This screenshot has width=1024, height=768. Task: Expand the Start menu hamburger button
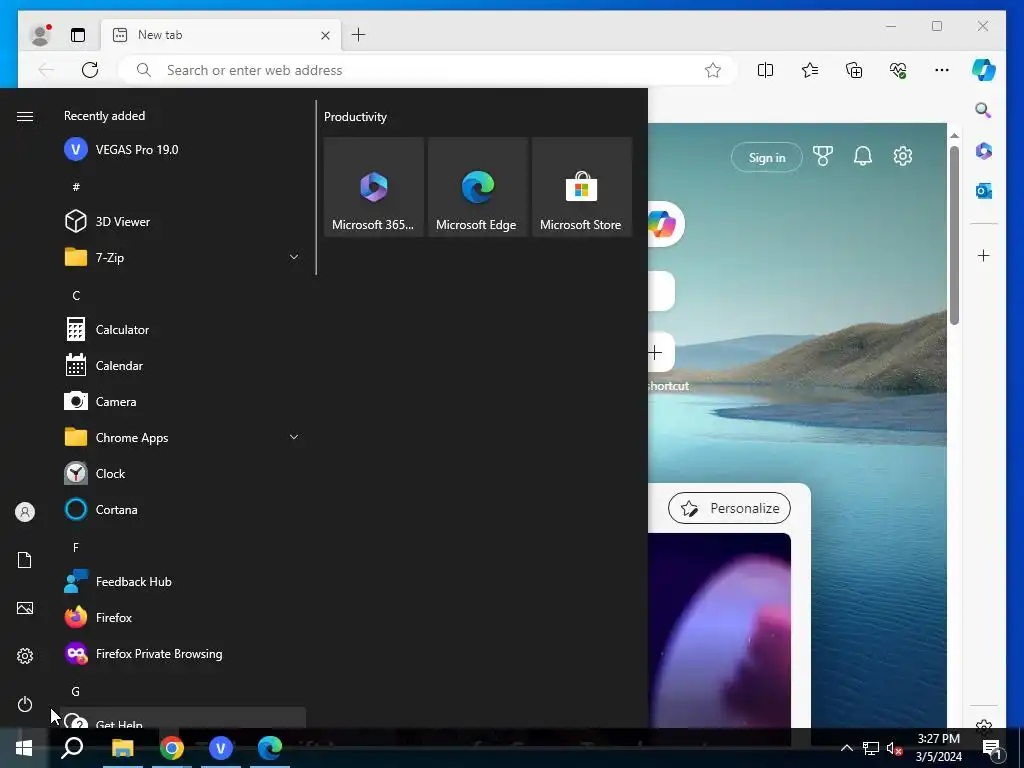click(25, 116)
